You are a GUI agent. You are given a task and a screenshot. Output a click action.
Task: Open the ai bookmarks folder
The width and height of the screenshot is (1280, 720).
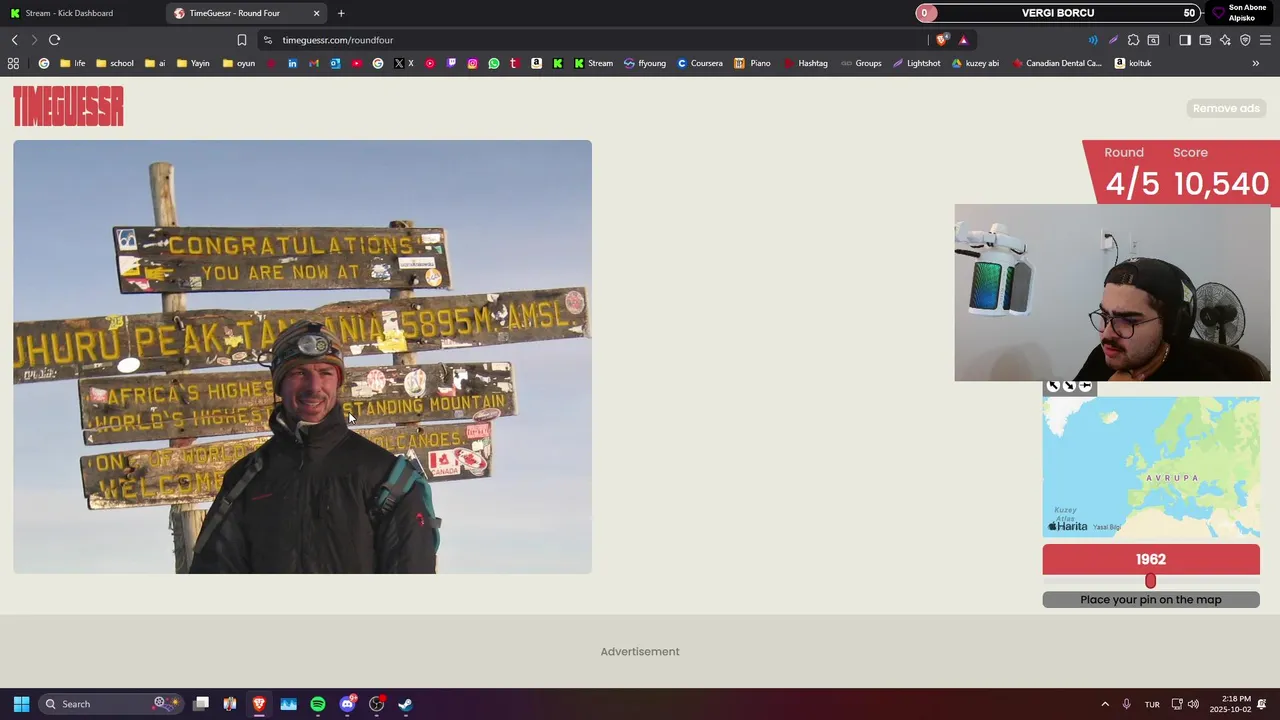(x=155, y=63)
